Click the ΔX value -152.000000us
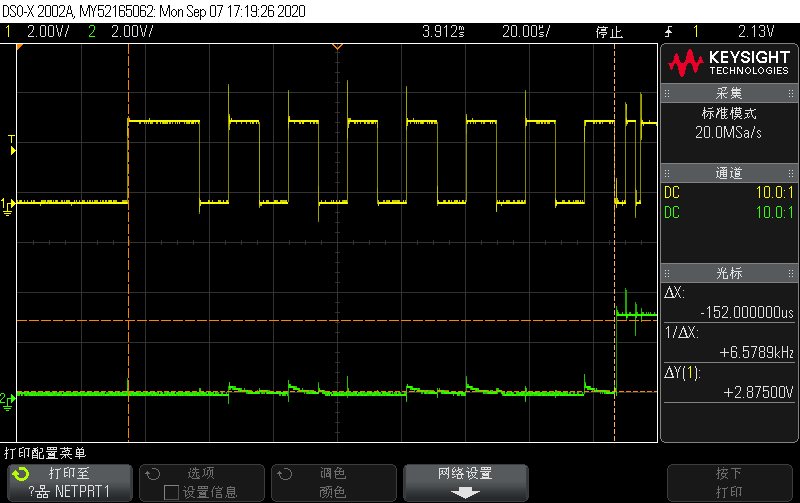The image size is (800, 503). click(x=747, y=312)
